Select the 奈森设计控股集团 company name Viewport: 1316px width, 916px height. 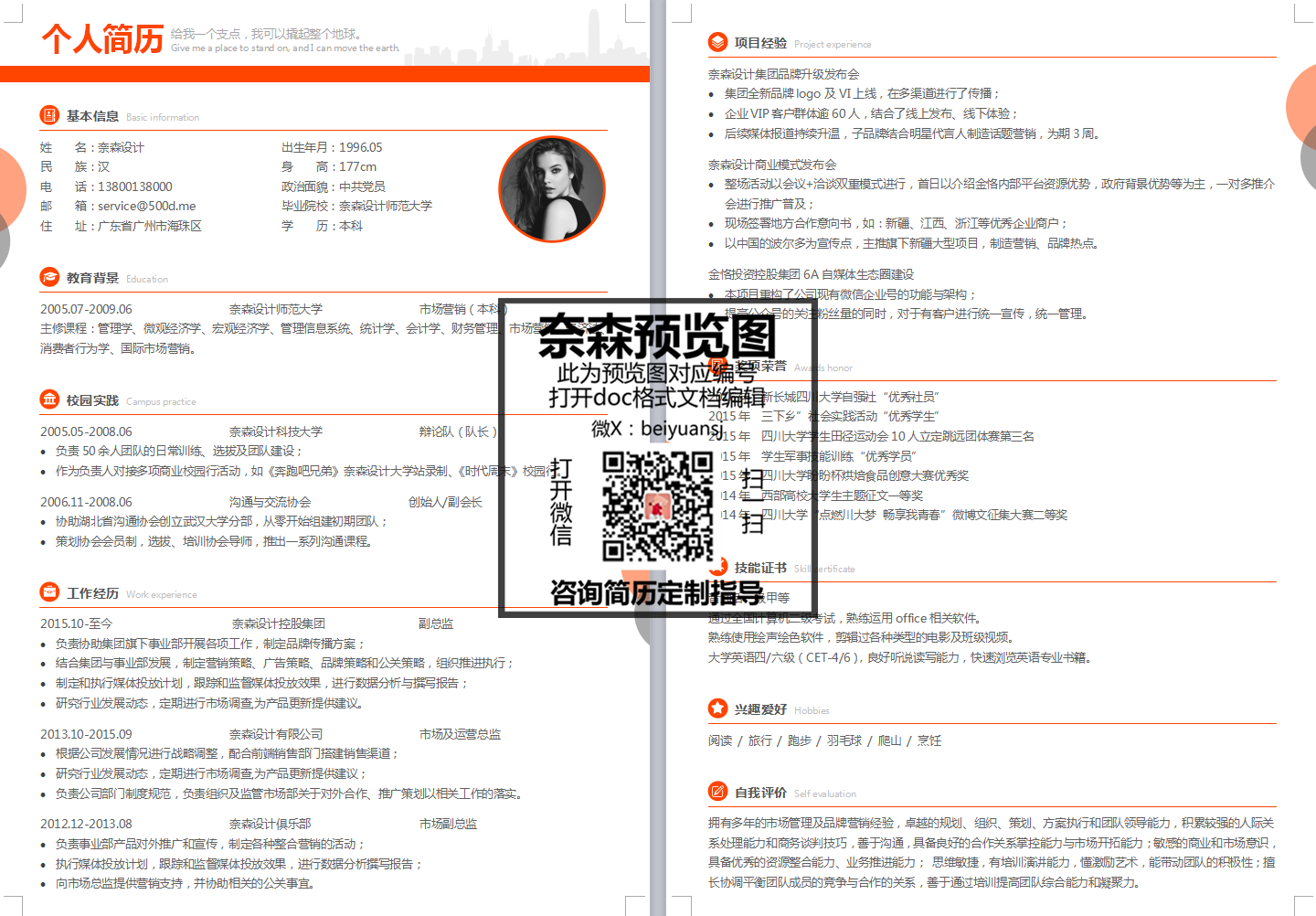pos(279,623)
